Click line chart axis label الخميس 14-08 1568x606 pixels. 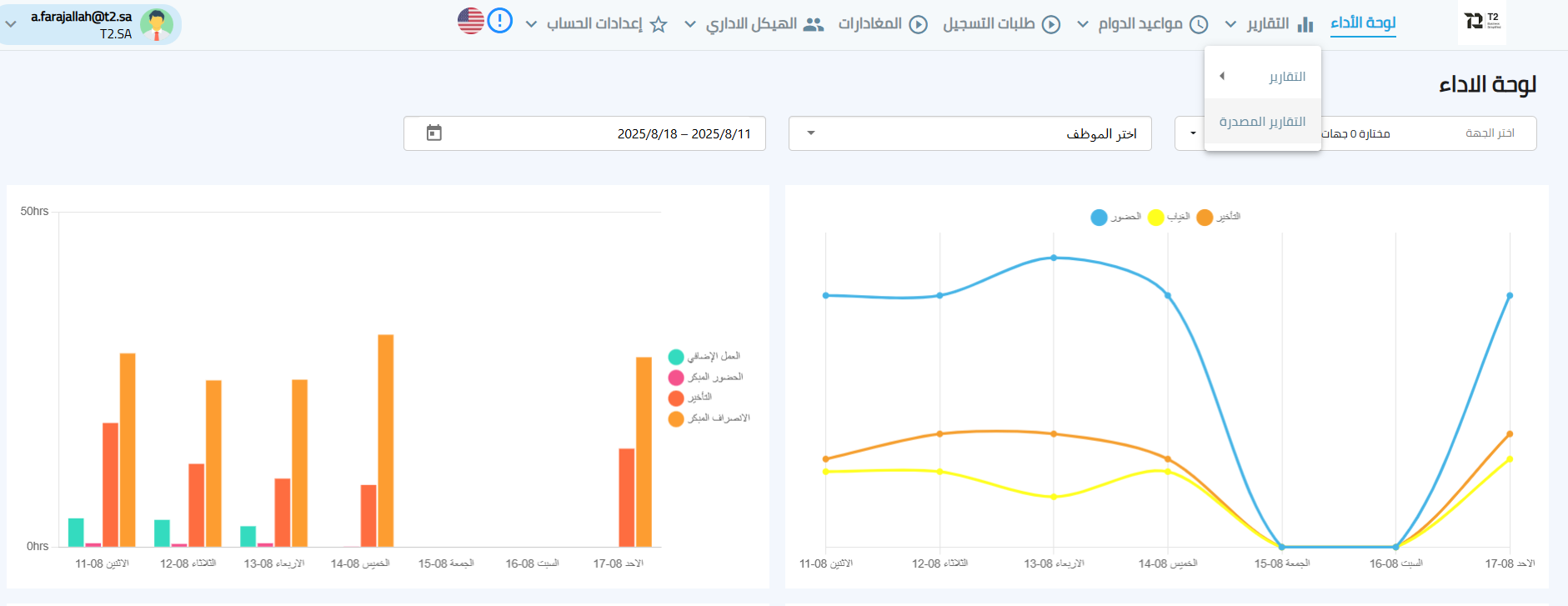tap(1168, 564)
